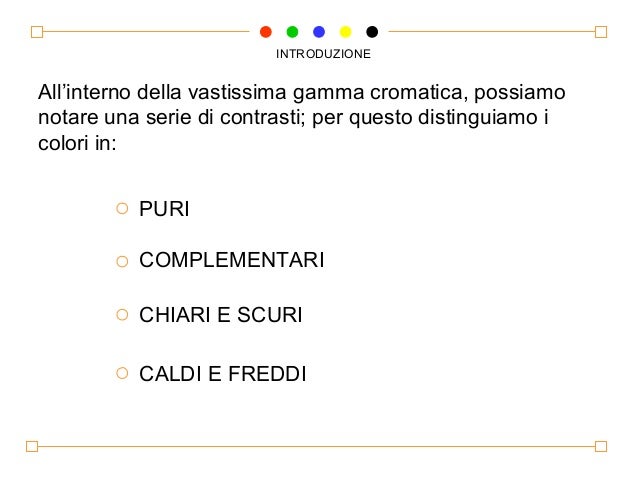638x479 pixels.
Task: Select the CALDI E FREDDI item
Action: 223,374
